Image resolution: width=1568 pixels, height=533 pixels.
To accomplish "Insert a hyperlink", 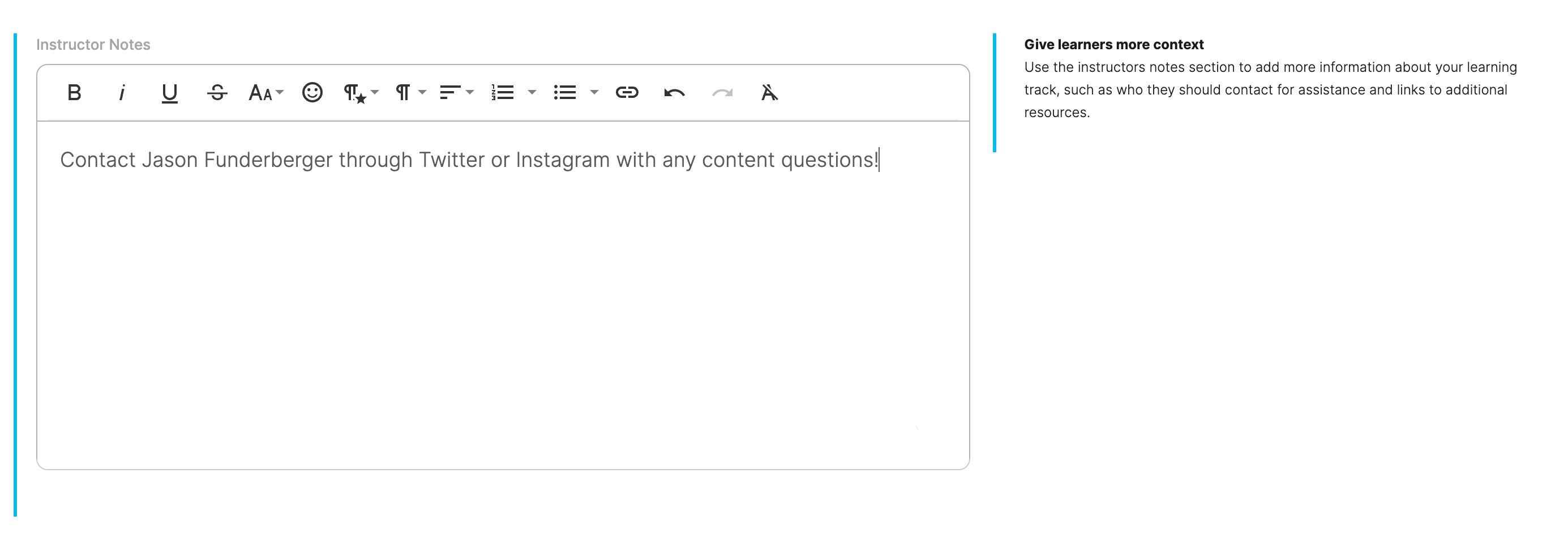I will point(627,92).
